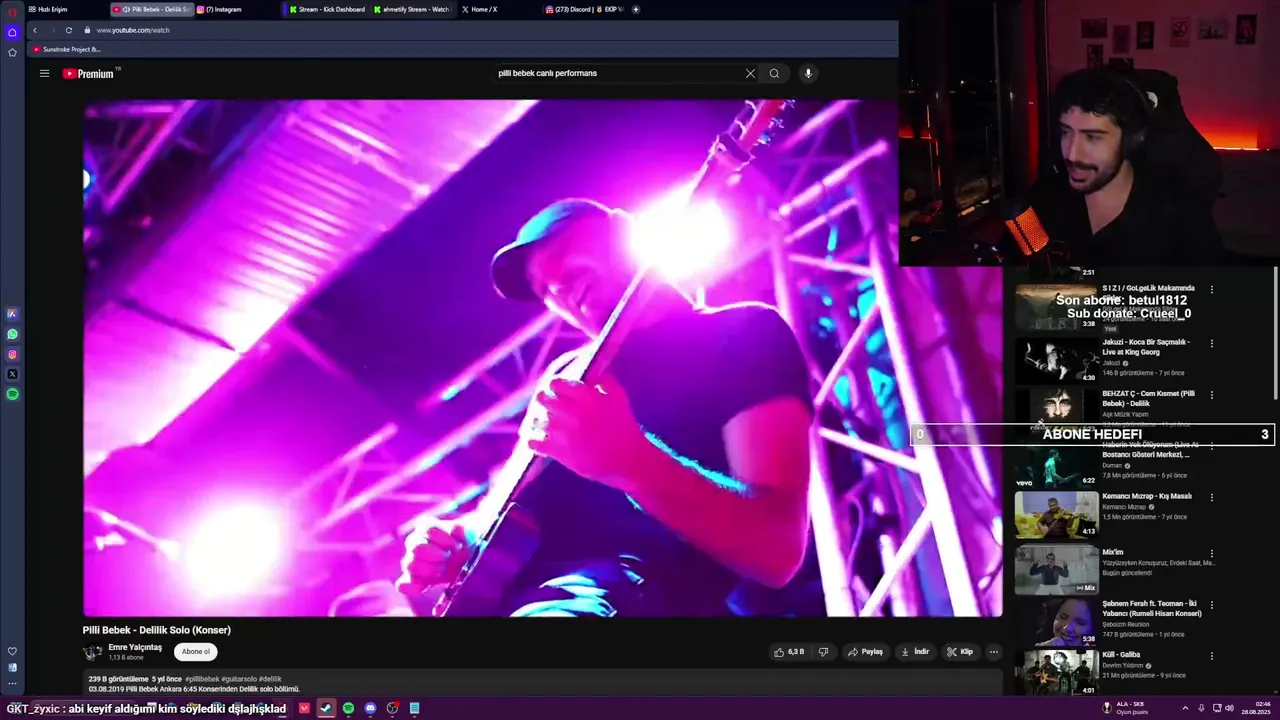The width and height of the screenshot is (1280, 720).
Task: Open options for Mix'im suggestion
Action: coord(1211,552)
